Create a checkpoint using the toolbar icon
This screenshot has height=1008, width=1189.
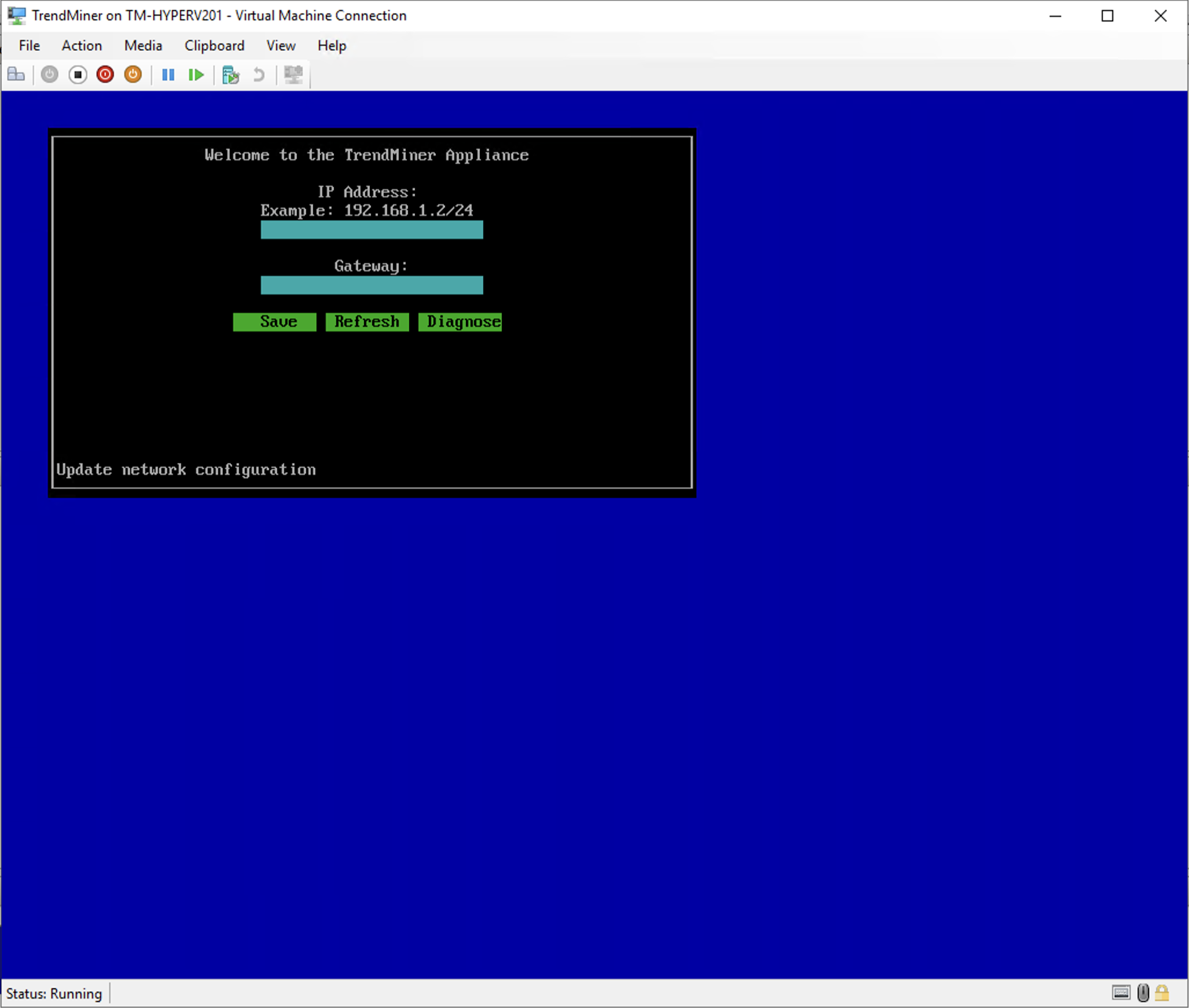(230, 75)
